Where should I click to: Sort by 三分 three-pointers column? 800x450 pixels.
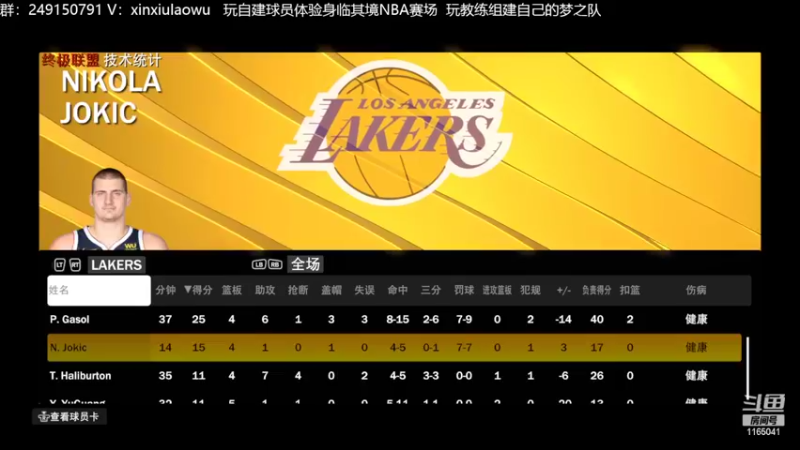click(x=431, y=290)
